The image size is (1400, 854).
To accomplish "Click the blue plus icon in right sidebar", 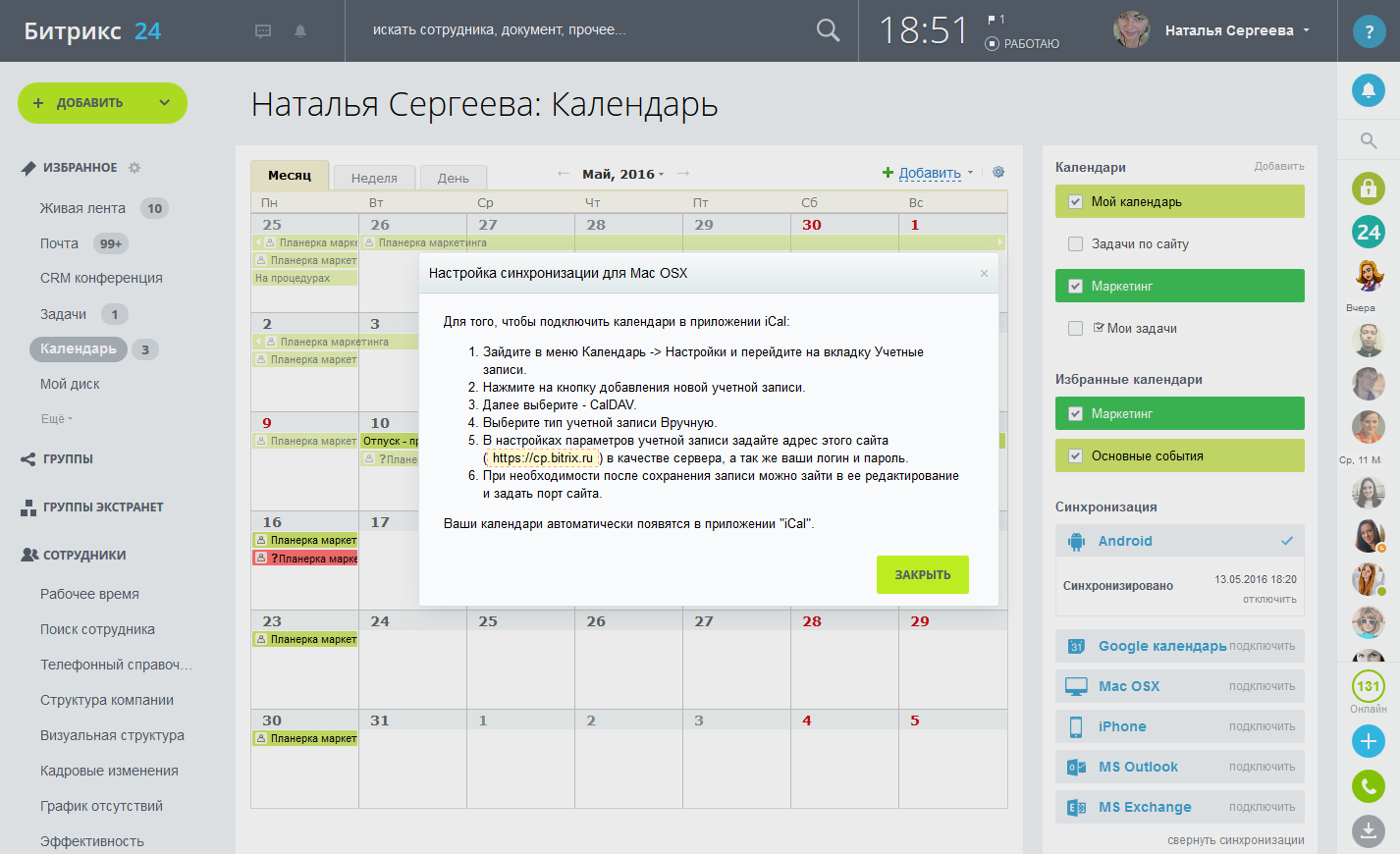I will [1369, 741].
